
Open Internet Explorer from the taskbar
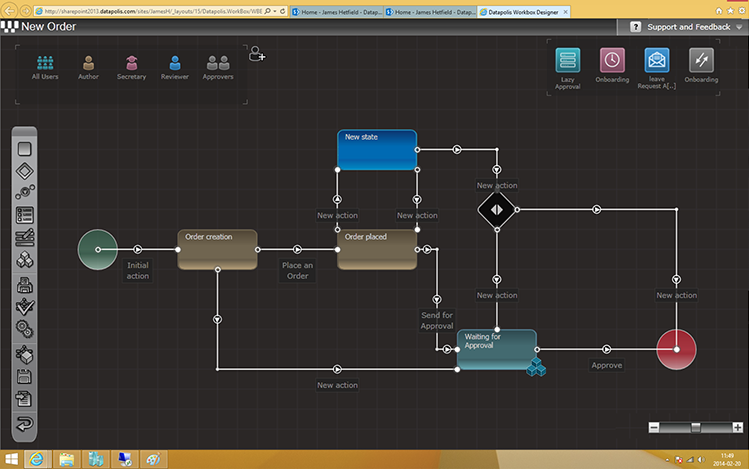click(x=36, y=459)
